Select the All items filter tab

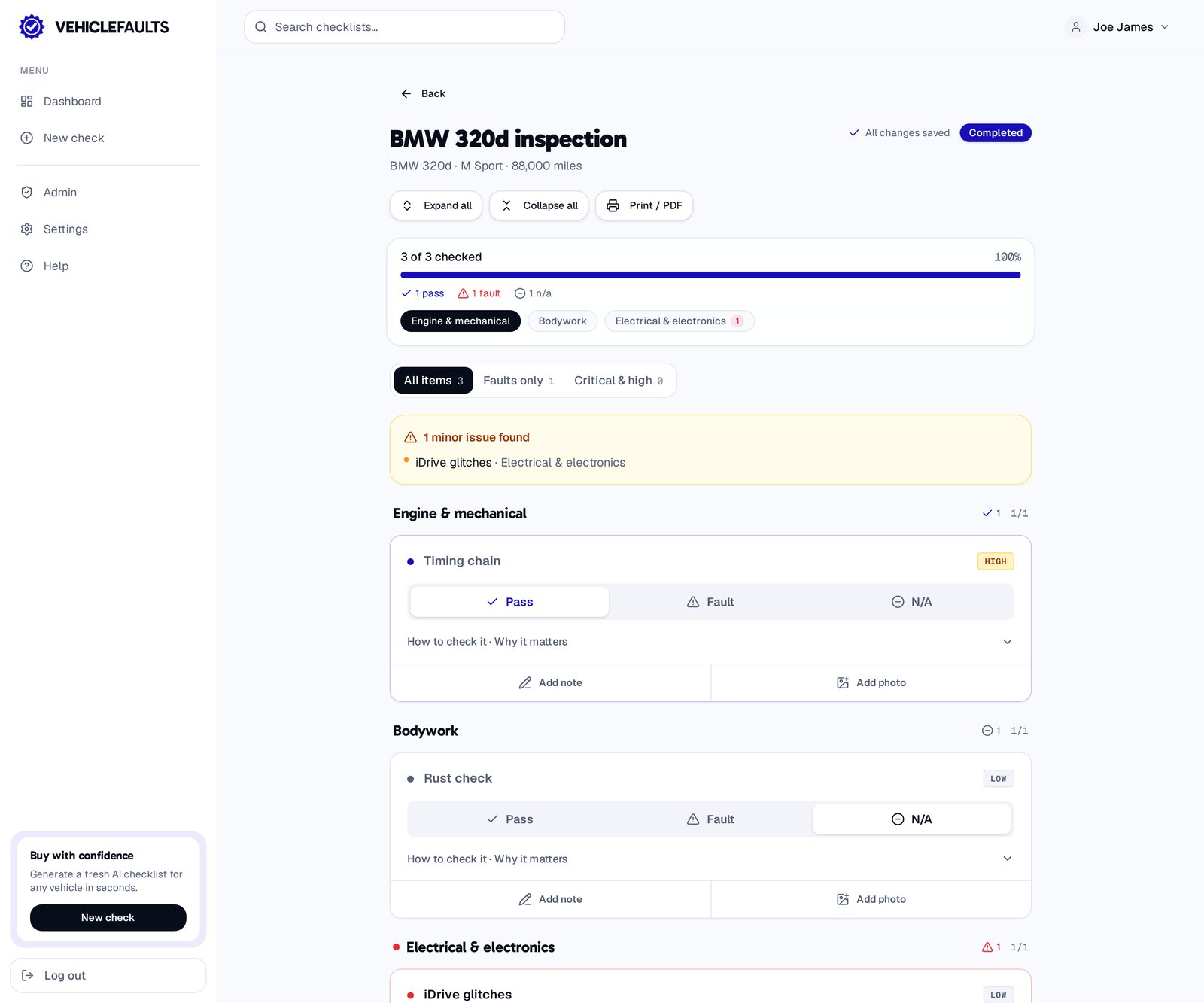tap(433, 381)
